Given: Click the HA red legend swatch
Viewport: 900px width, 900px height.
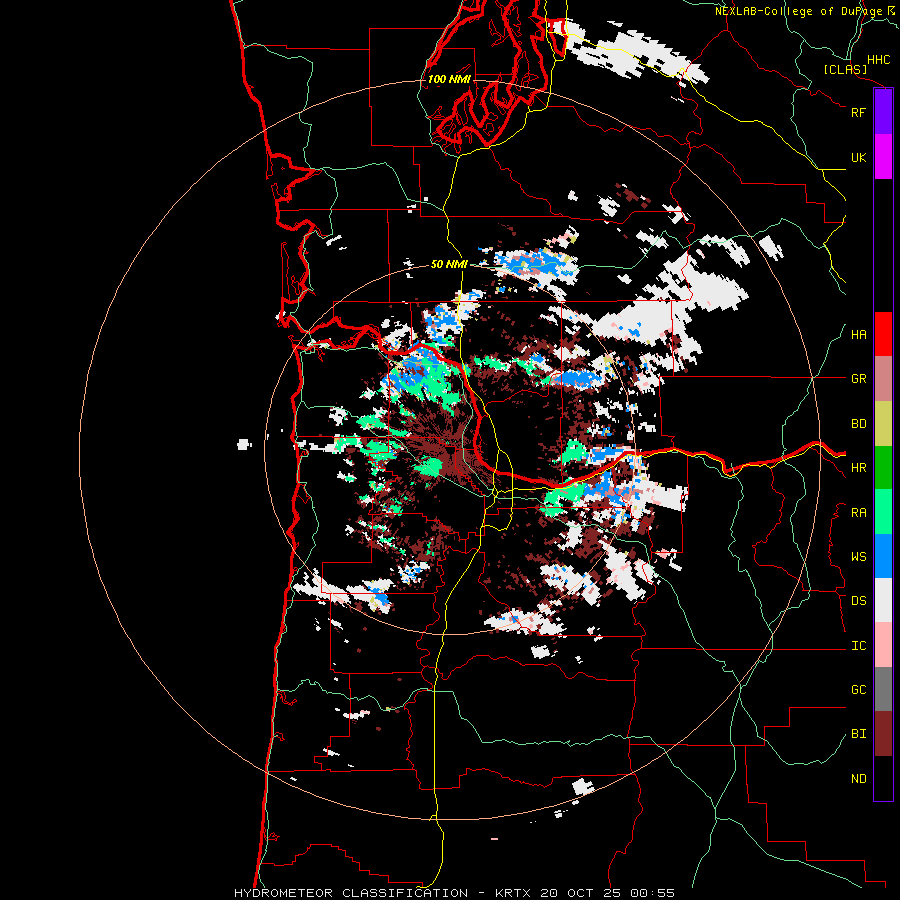Looking at the screenshot, I should 883,334.
